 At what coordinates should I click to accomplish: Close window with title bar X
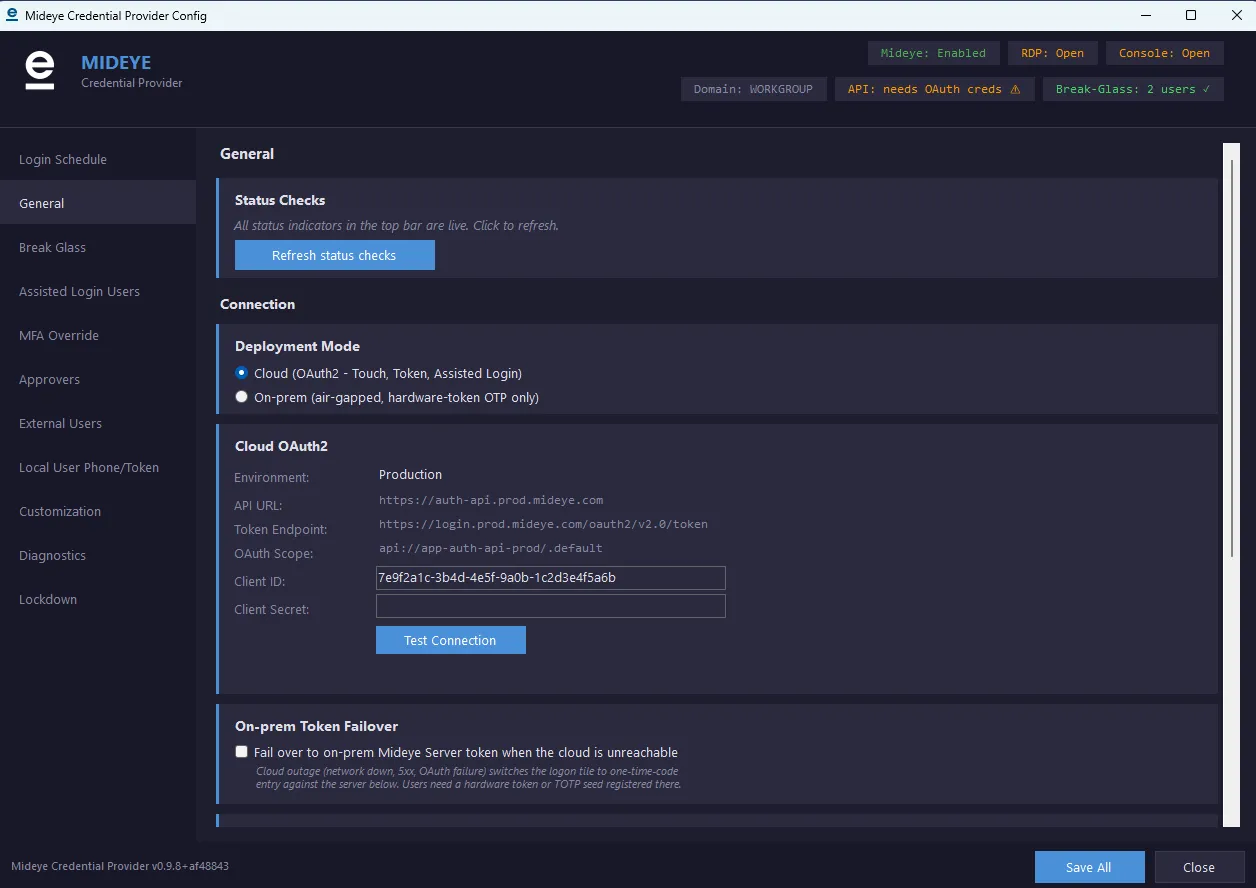click(x=1235, y=15)
